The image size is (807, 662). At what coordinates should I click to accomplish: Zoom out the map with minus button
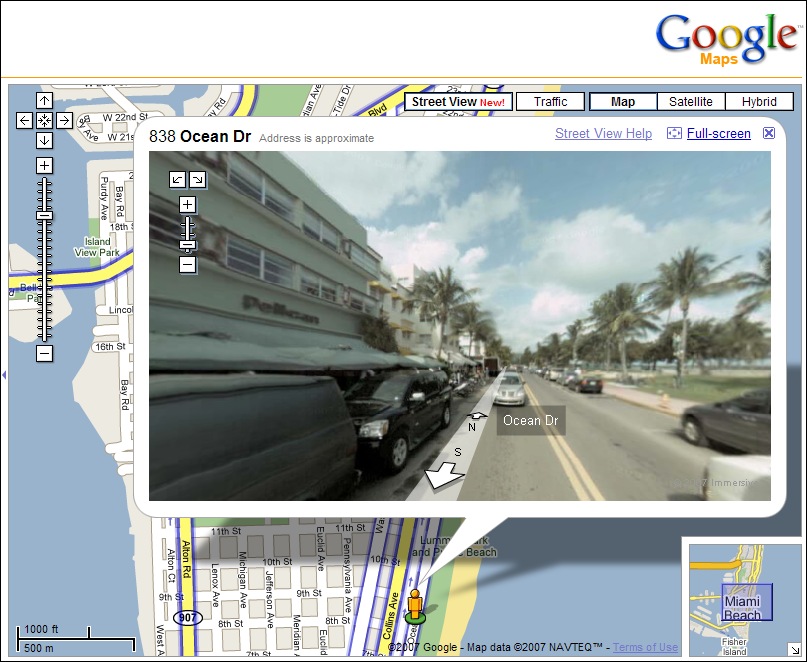tap(44, 353)
